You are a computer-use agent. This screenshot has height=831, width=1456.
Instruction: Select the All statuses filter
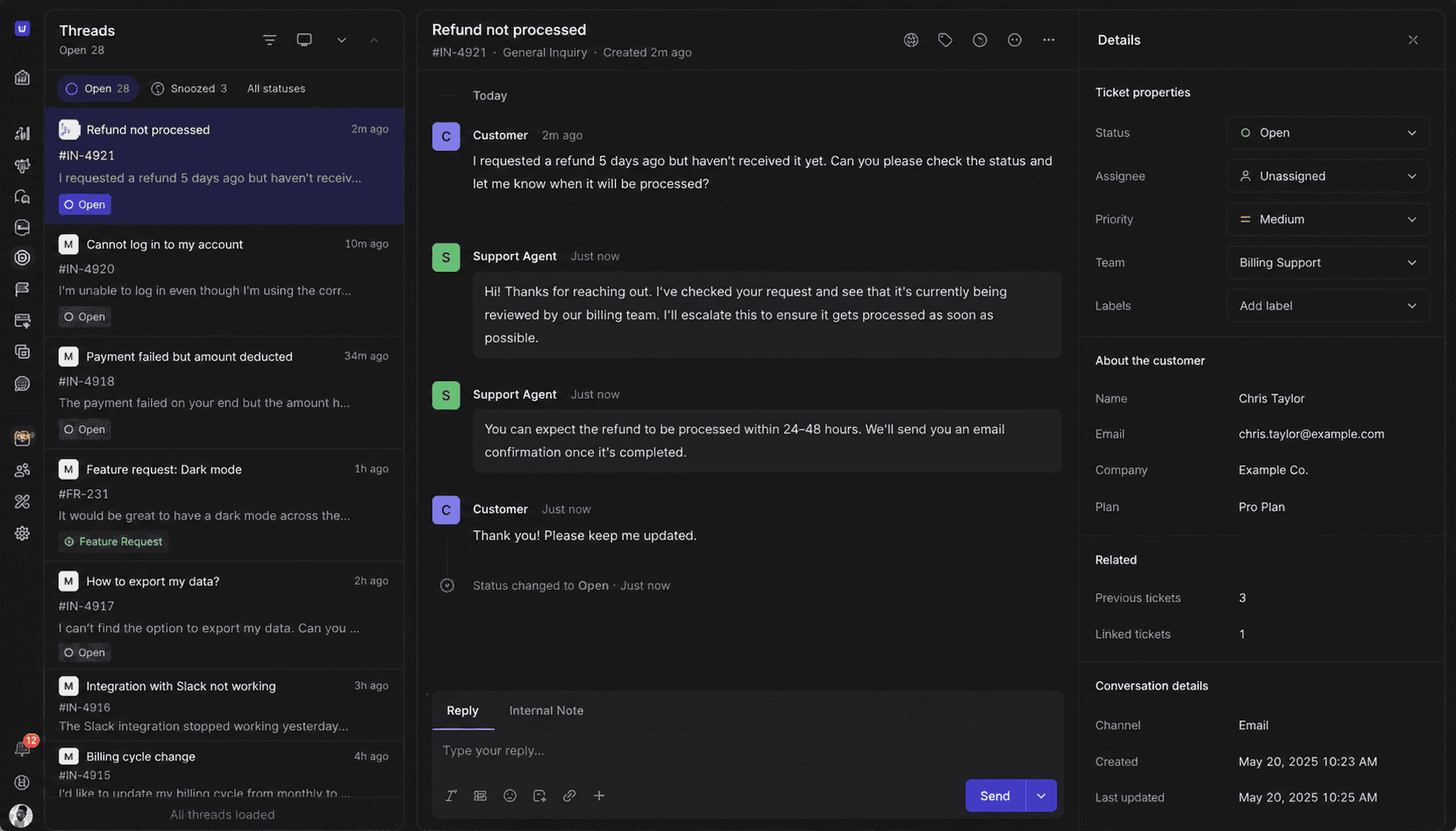click(276, 89)
